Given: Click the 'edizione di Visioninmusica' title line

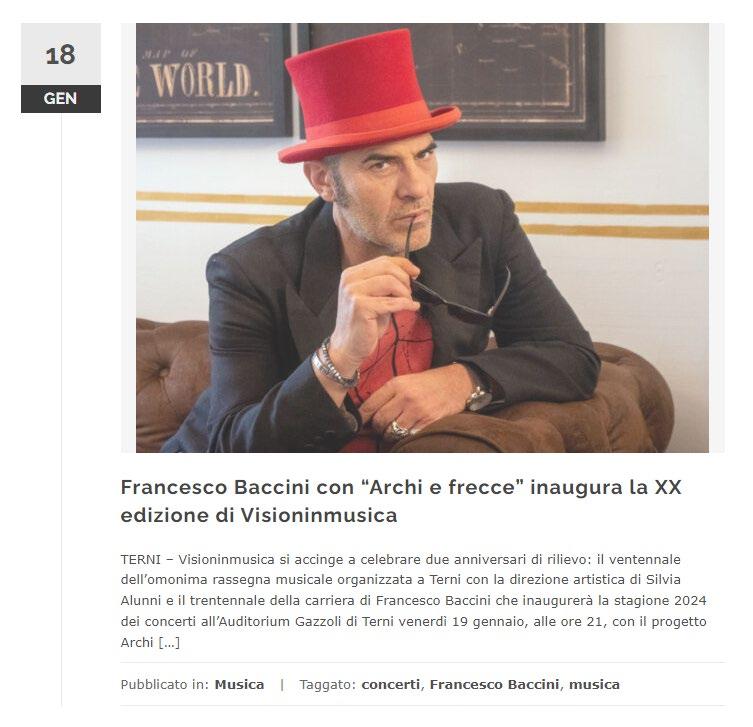Looking at the screenshot, I should tap(259, 515).
